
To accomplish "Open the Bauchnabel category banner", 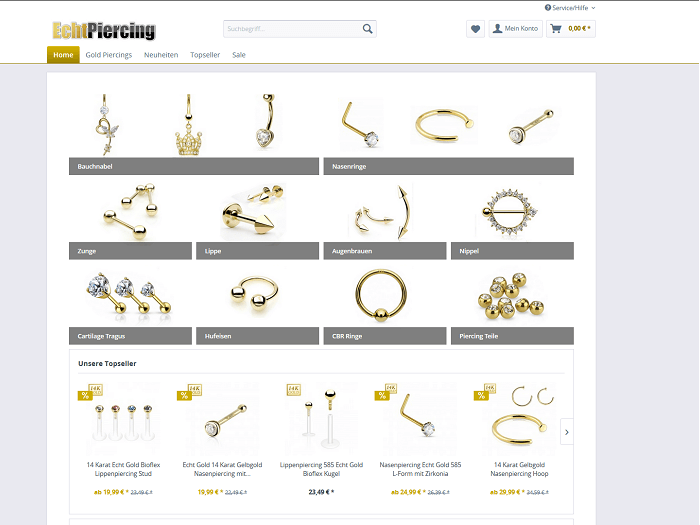I will 194,166.
